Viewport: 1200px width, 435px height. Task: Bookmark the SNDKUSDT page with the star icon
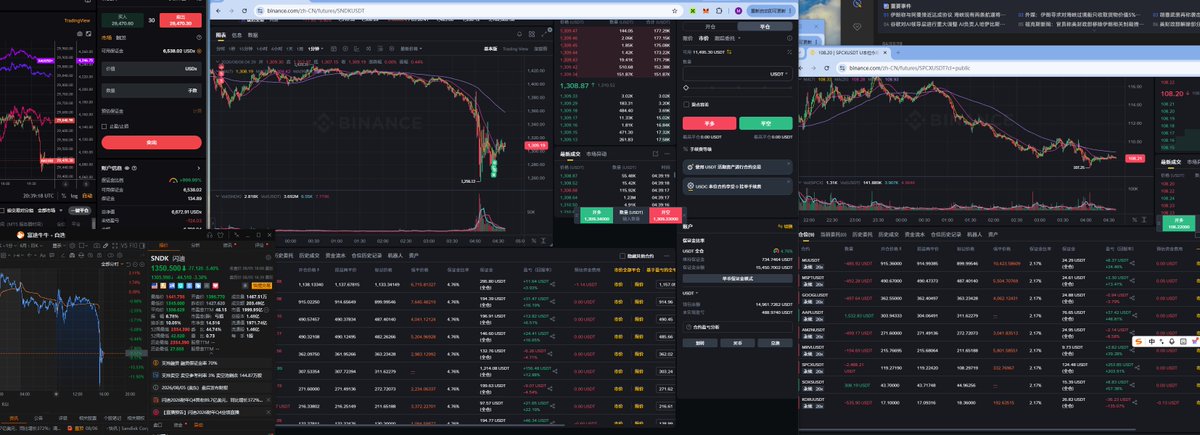click(x=675, y=10)
